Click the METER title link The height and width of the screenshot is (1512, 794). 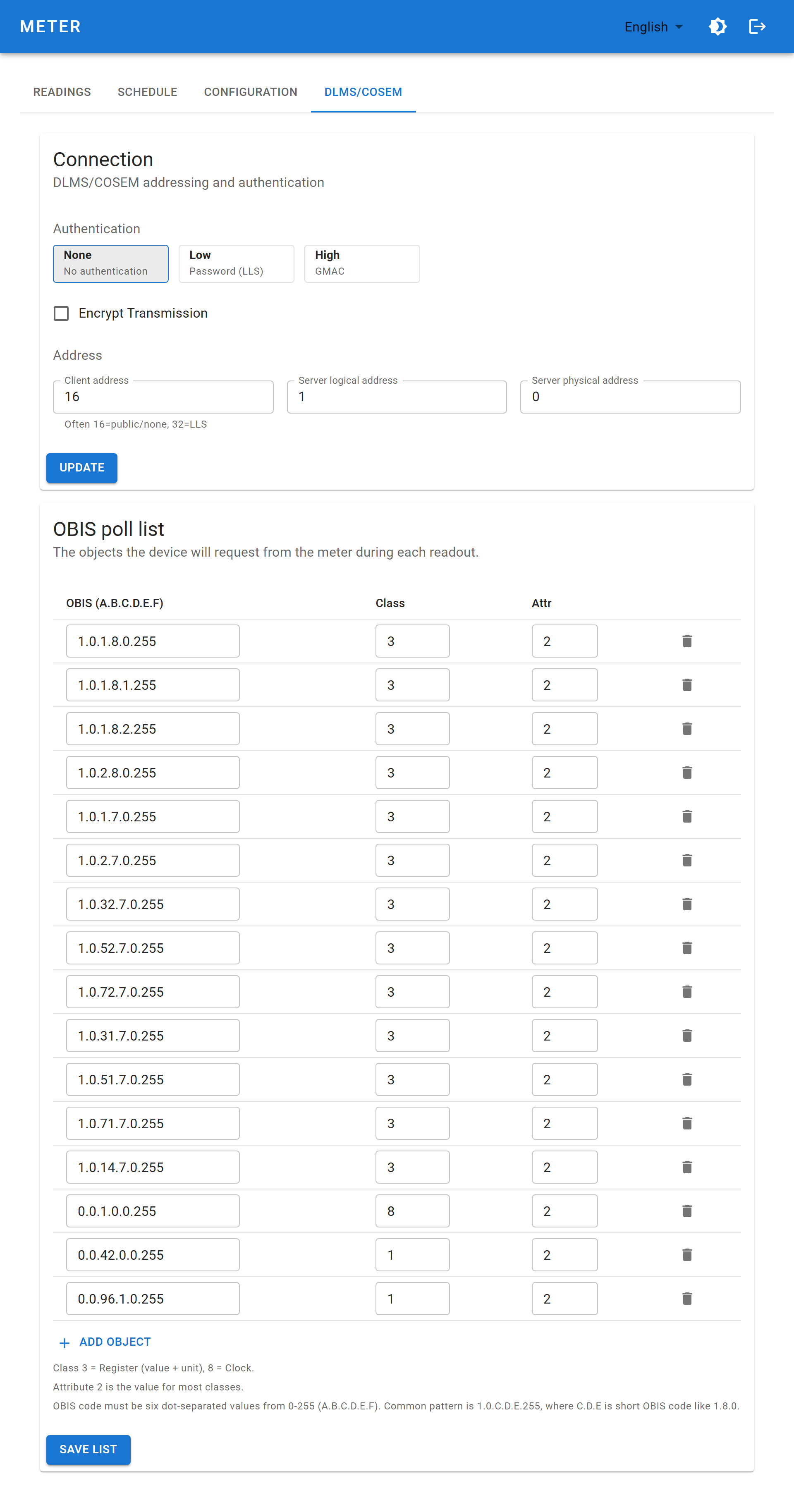click(x=50, y=26)
